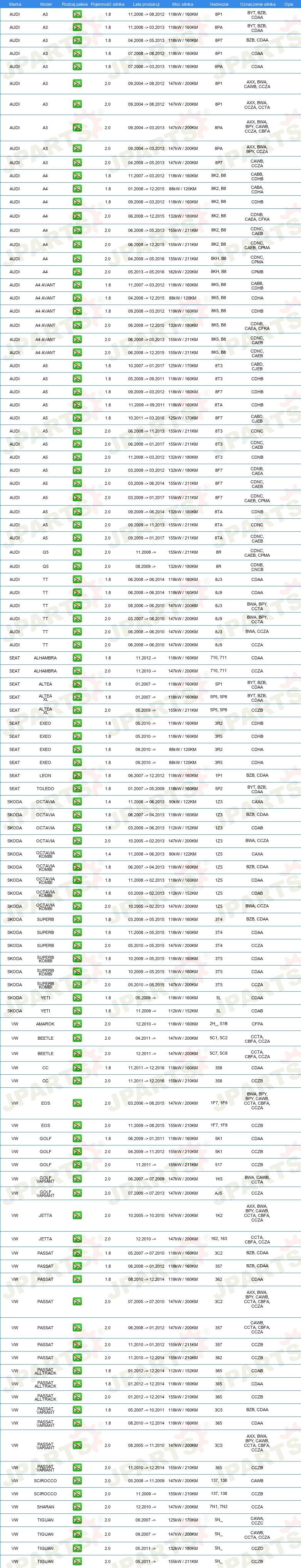The height and width of the screenshot is (1568, 301).
Task: Click the Nadwozie column header
Action: (x=219, y=4)
